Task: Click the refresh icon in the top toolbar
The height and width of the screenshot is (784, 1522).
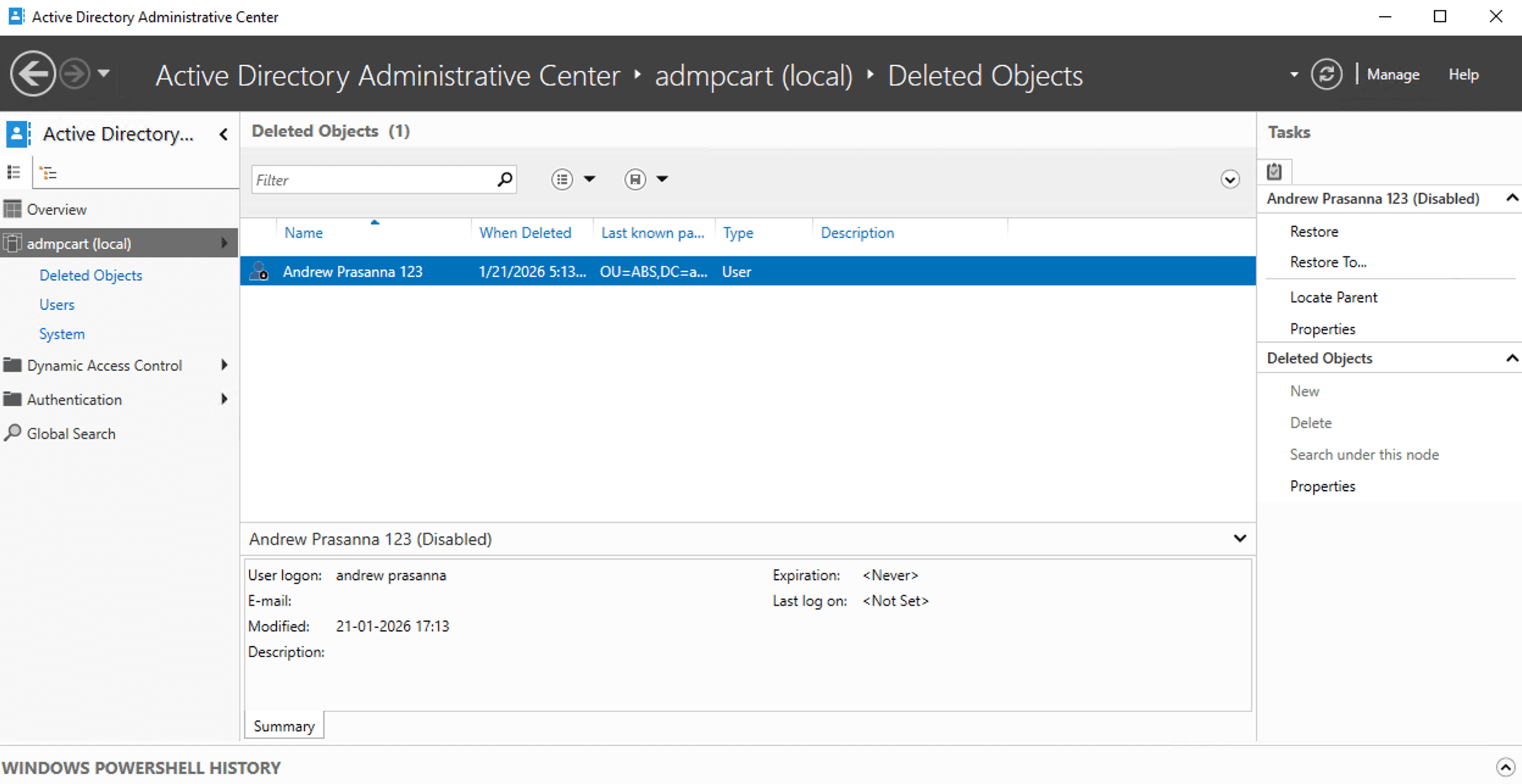Action: pos(1327,74)
